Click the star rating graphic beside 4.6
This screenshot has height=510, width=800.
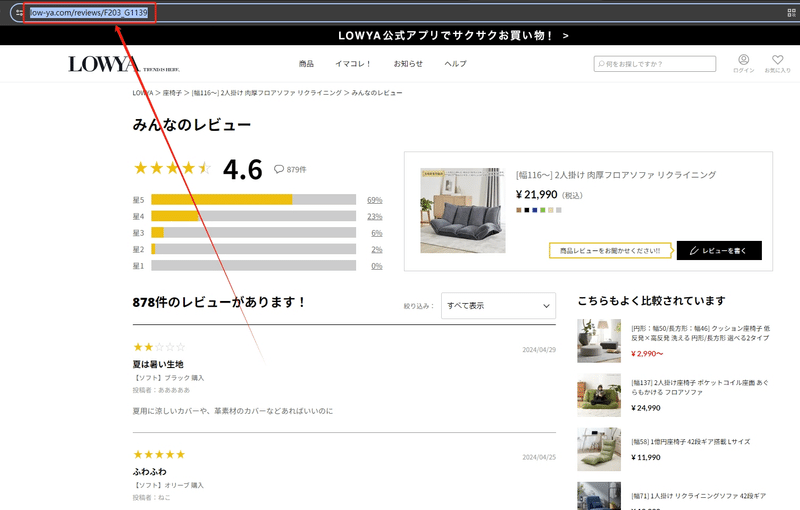click(172, 168)
